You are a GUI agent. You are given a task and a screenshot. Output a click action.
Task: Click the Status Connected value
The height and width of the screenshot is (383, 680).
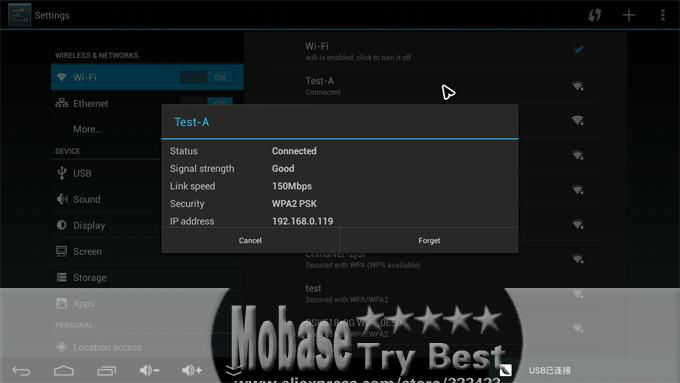[294, 151]
